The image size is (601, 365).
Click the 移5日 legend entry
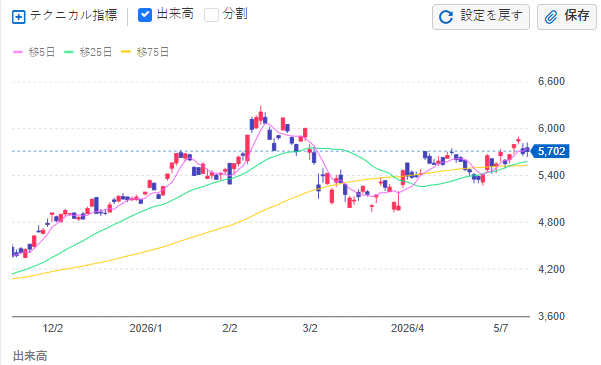(34, 52)
